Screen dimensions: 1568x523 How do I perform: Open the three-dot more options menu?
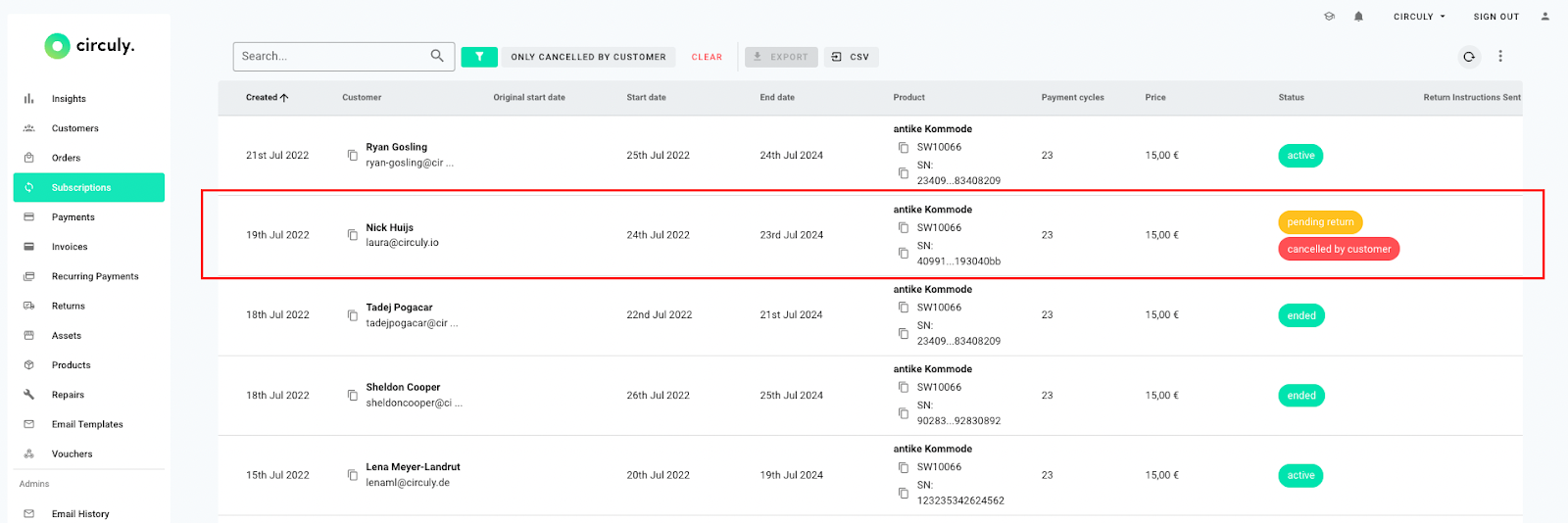1500,57
